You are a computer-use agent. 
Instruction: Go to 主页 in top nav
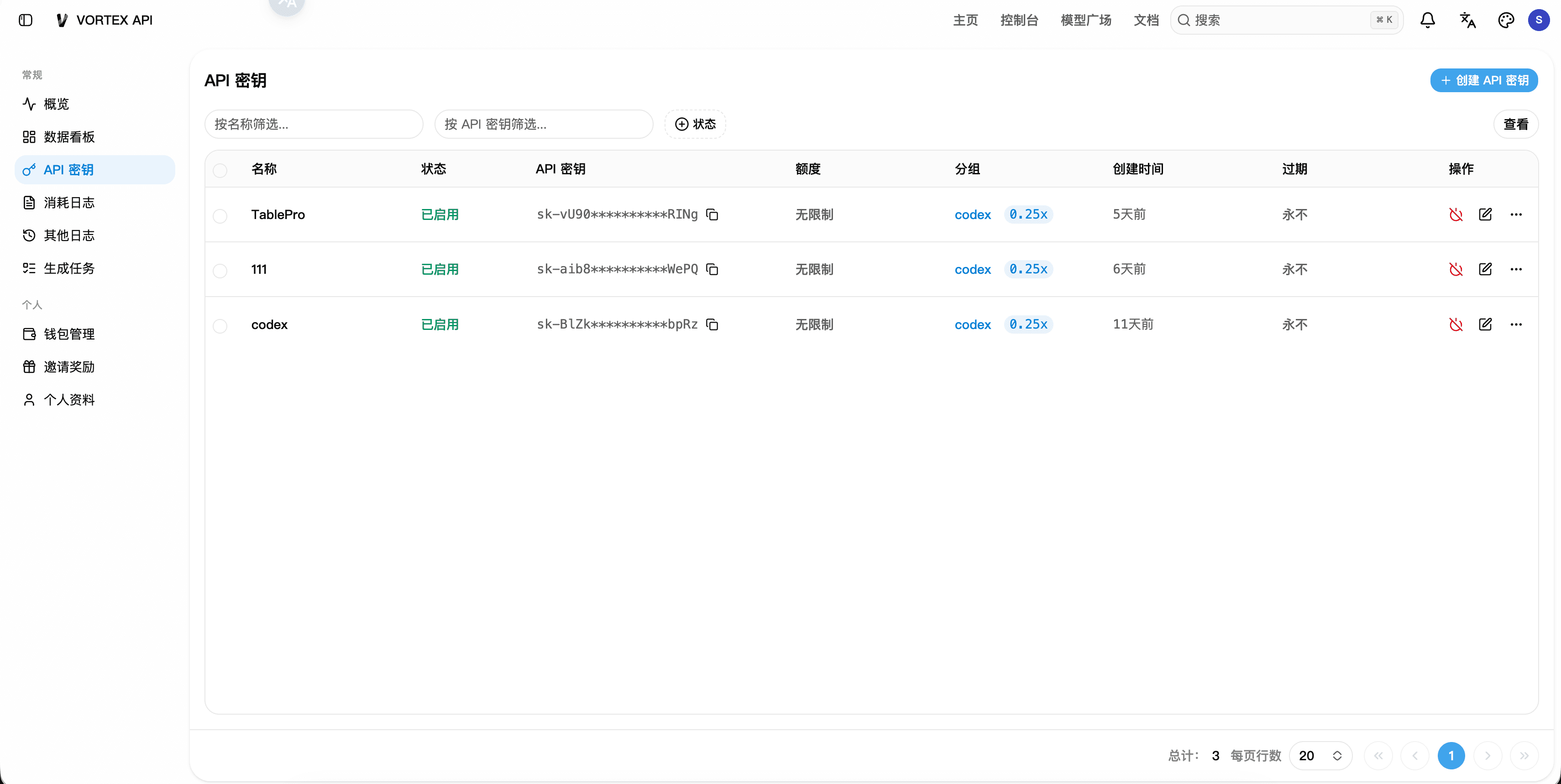965,20
